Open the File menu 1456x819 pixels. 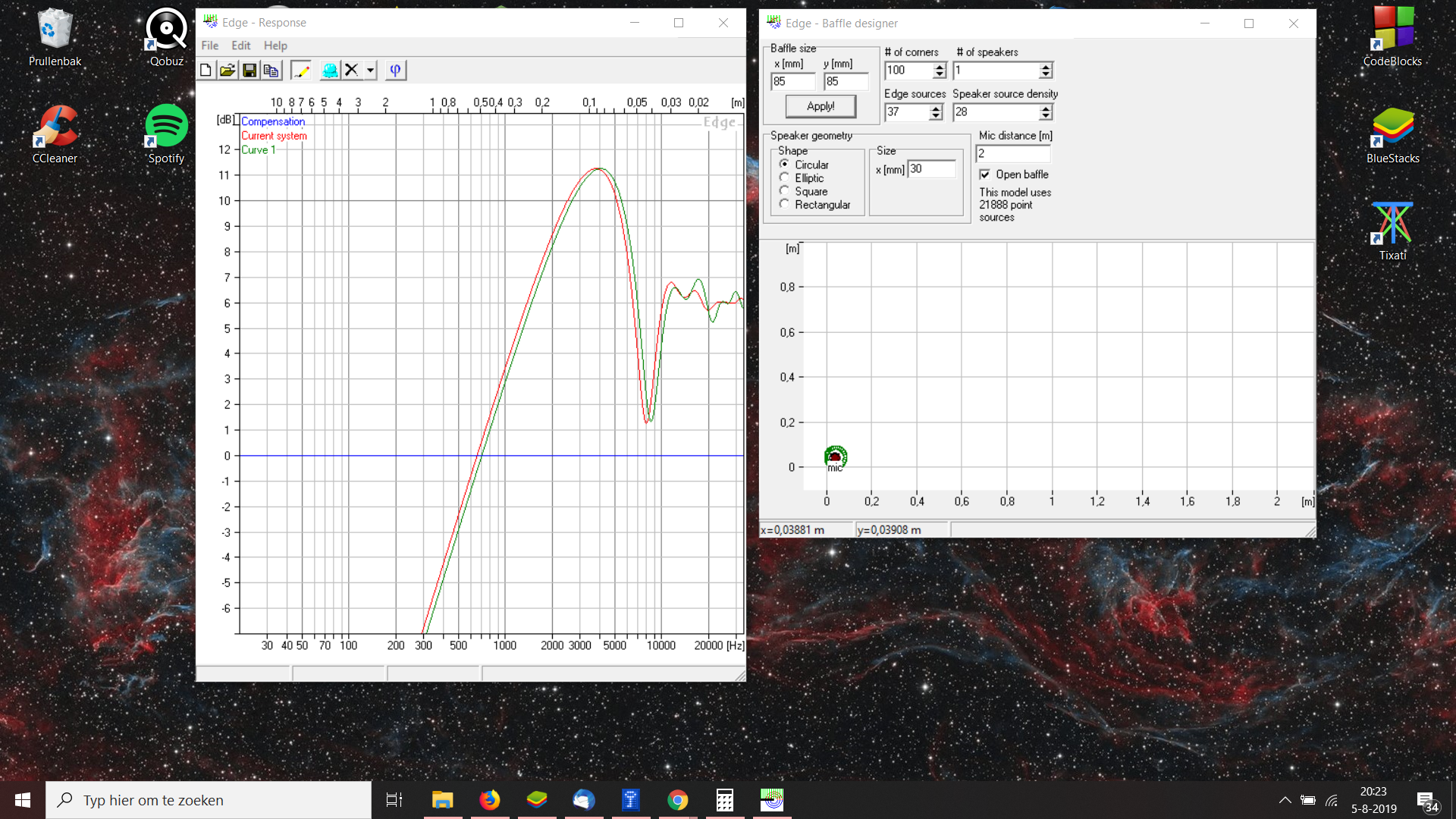pyautogui.click(x=209, y=45)
